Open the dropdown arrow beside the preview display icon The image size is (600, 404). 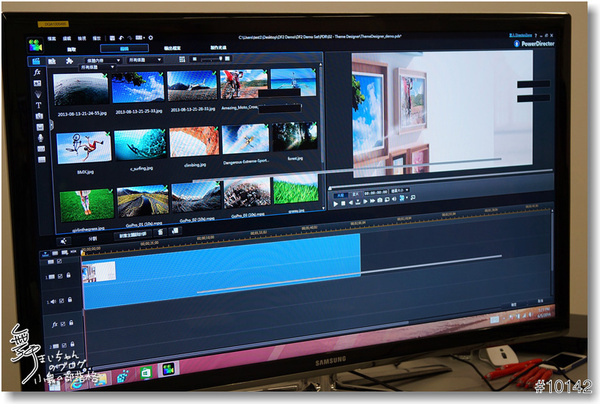pyautogui.click(x=407, y=198)
